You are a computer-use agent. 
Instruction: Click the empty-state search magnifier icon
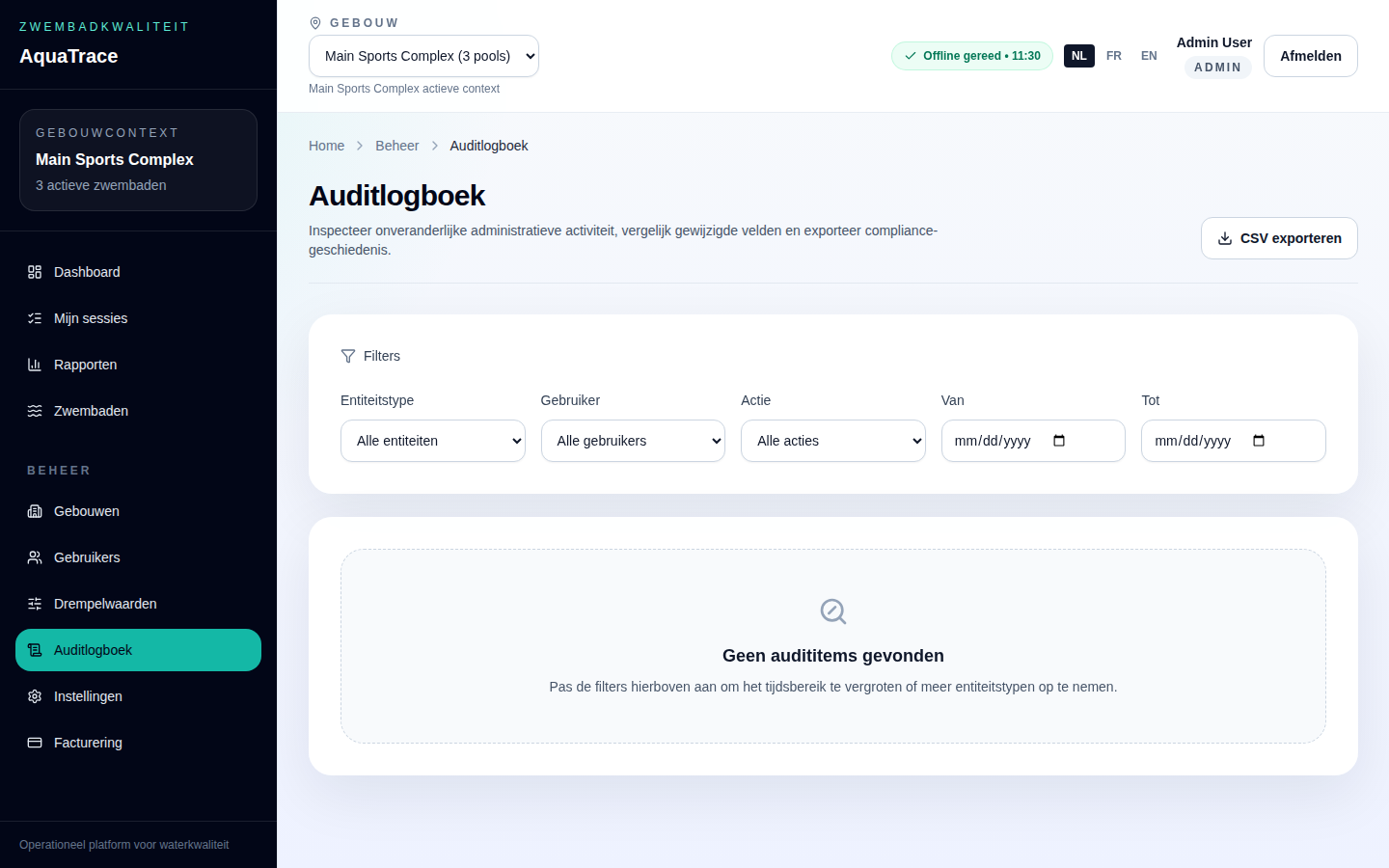point(833,611)
